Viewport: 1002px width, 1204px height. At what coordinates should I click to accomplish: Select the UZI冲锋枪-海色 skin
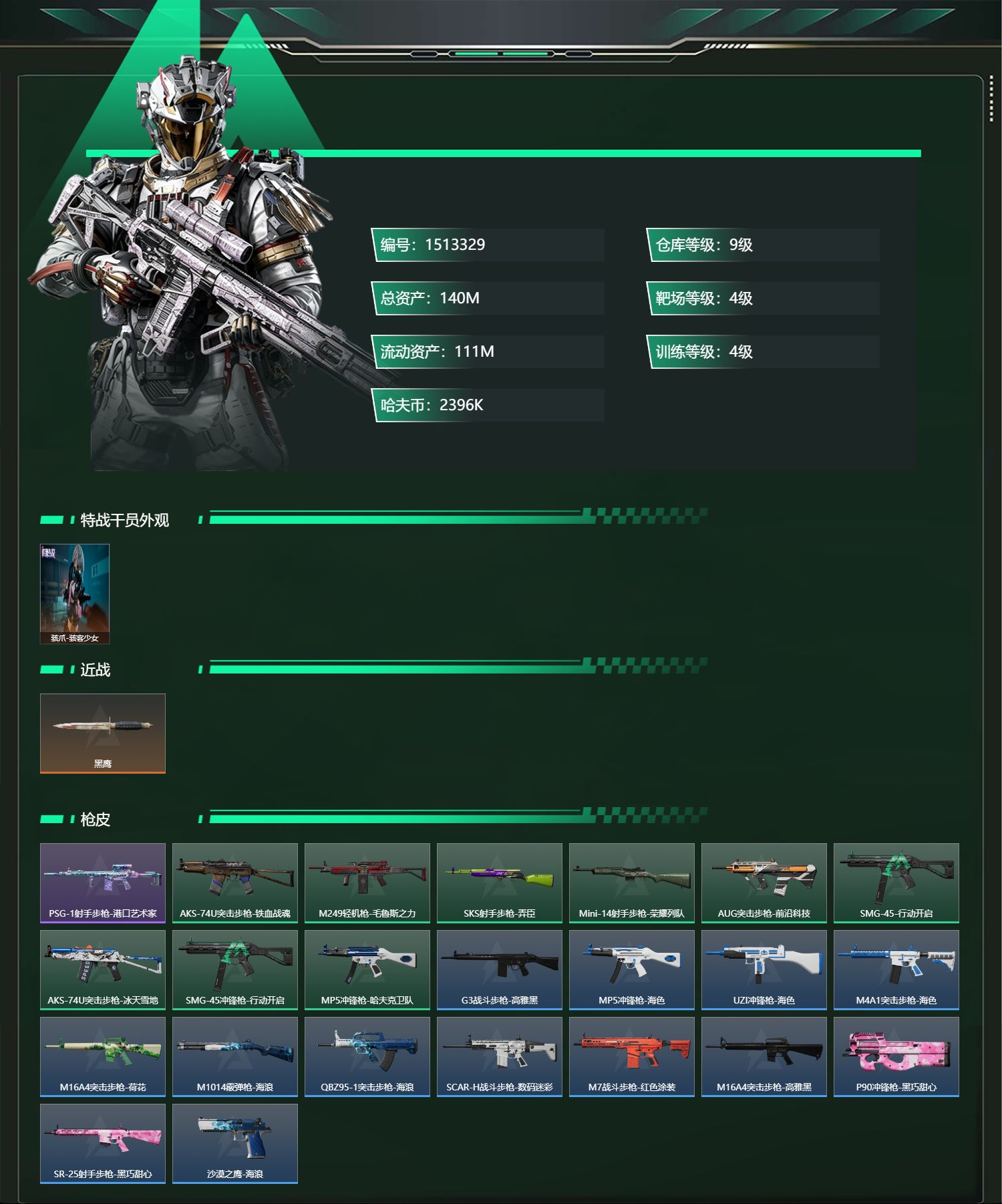pos(764,970)
